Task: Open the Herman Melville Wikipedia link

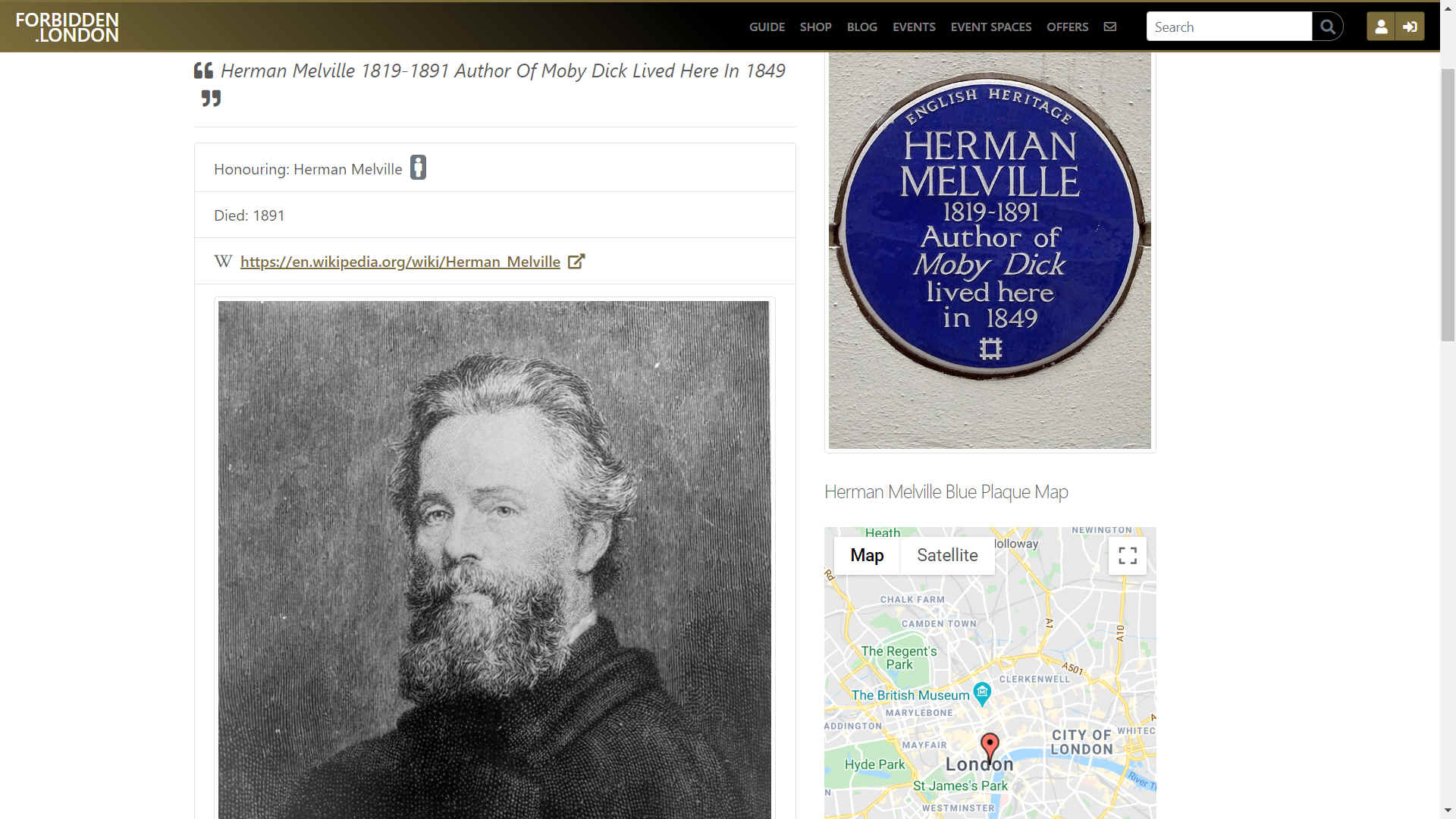Action: pyautogui.click(x=400, y=262)
